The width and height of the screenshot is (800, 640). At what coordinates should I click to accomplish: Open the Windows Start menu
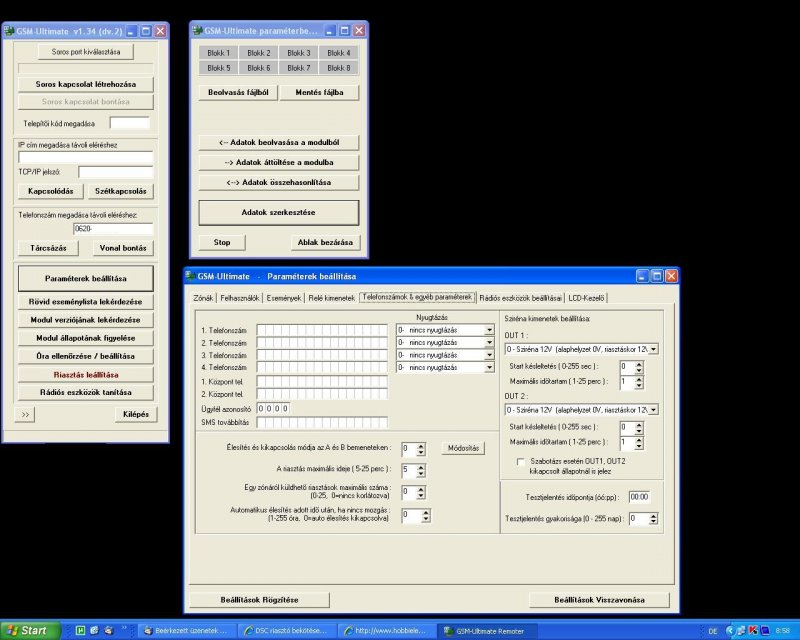coord(30,630)
